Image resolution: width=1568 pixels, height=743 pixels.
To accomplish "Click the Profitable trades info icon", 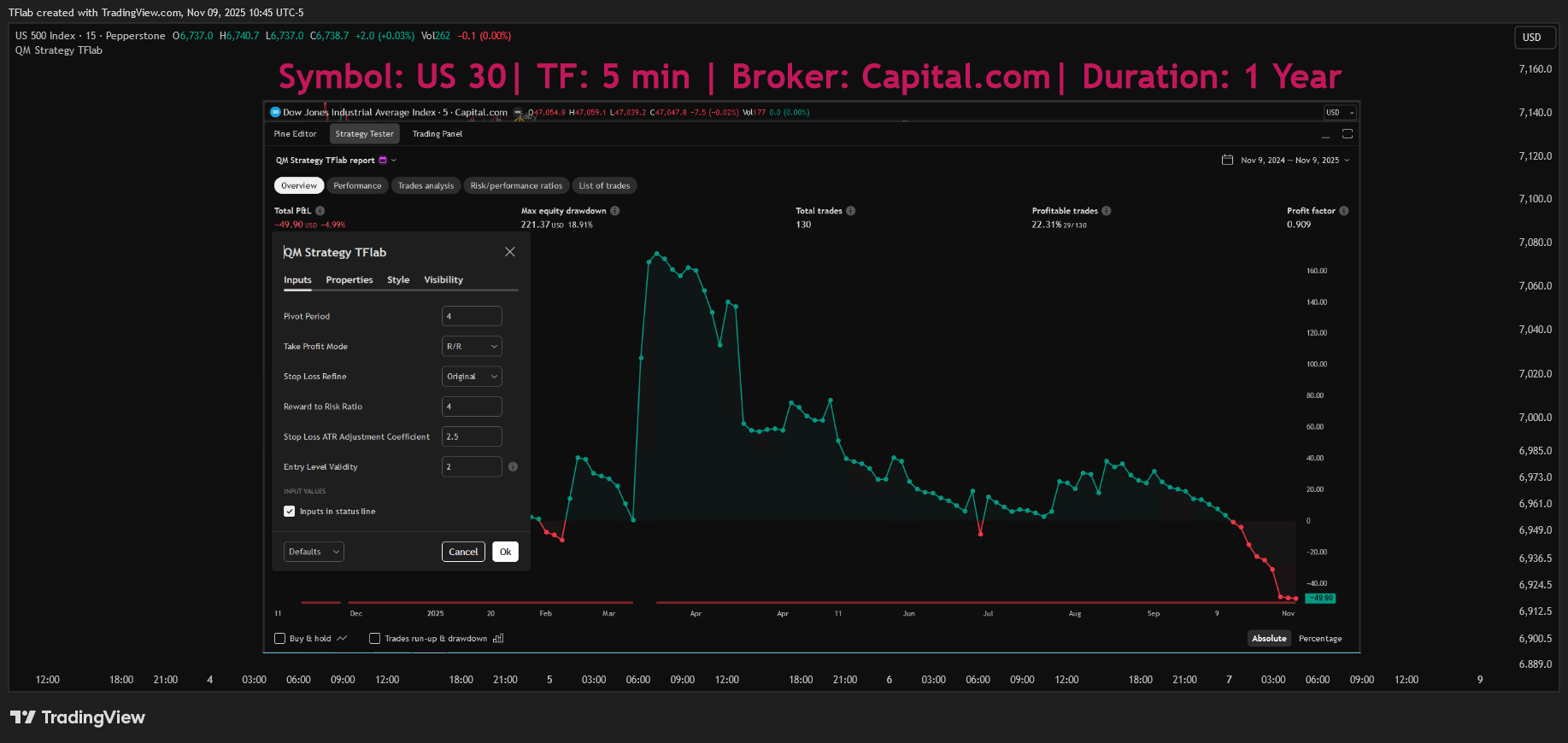I will pyautogui.click(x=1107, y=211).
